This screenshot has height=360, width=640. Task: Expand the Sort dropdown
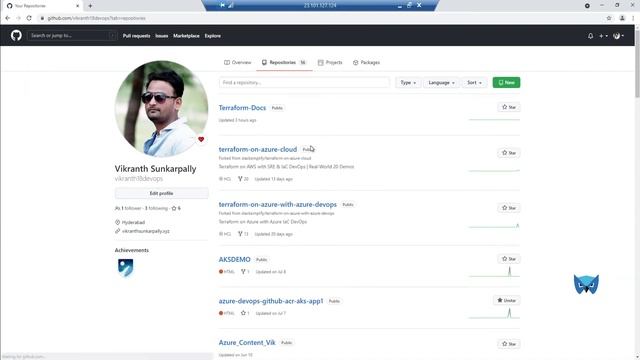pyautogui.click(x=474, y=82)
